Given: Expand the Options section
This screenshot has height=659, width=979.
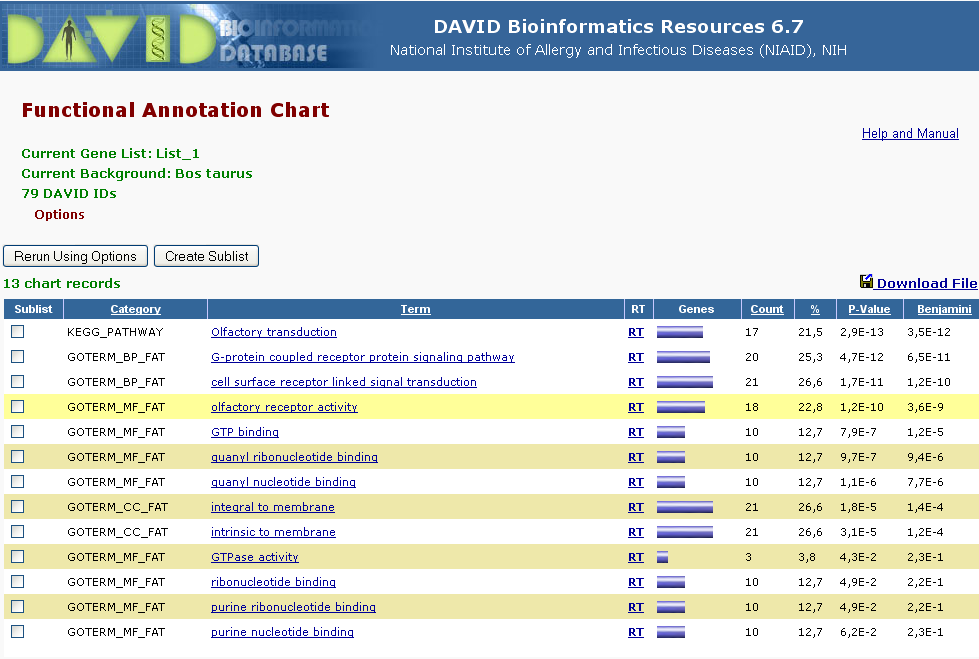Looking at the screenshot, I should 59,214.
